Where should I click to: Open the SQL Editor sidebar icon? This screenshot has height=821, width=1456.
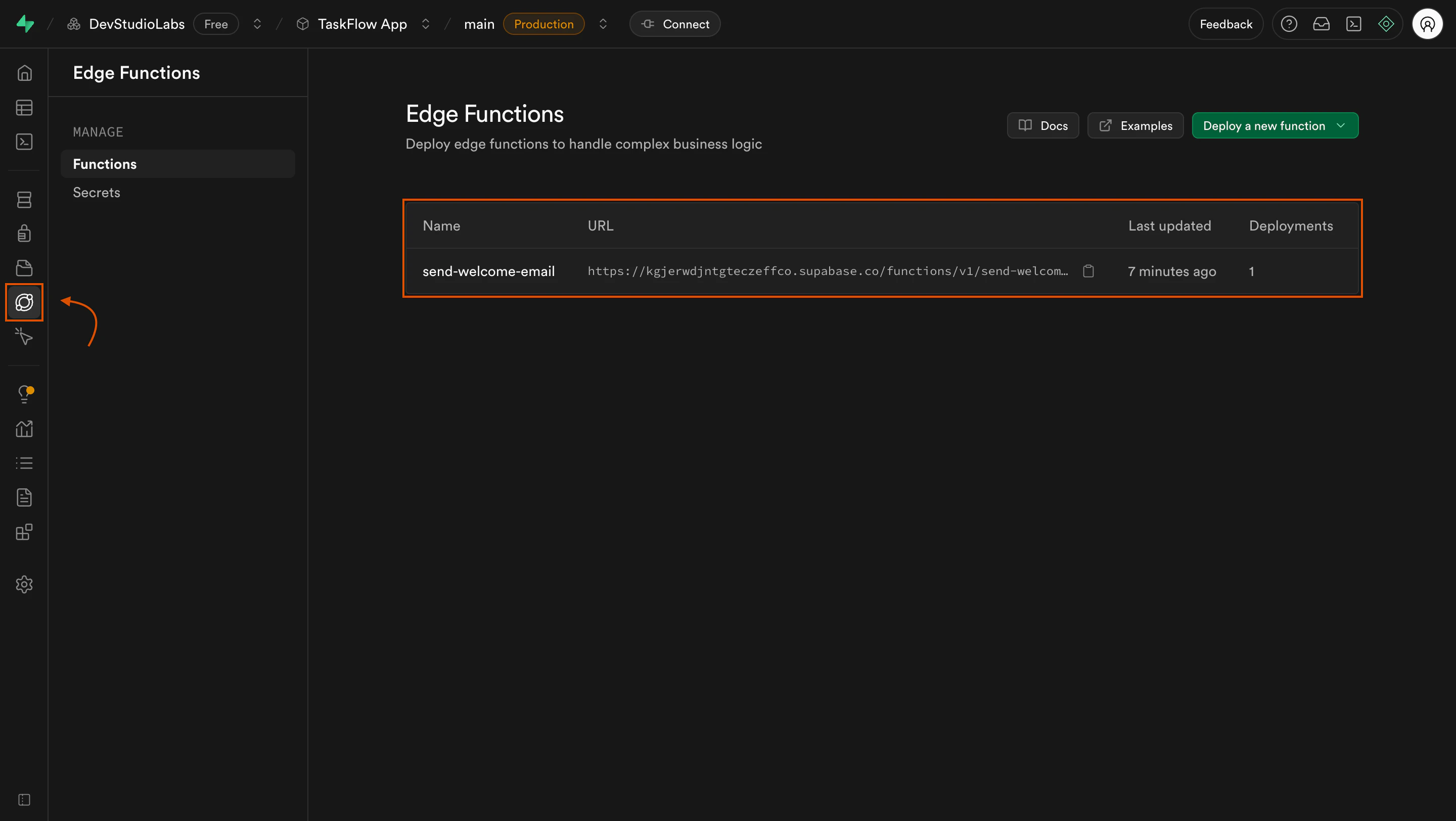coord(24,141)
